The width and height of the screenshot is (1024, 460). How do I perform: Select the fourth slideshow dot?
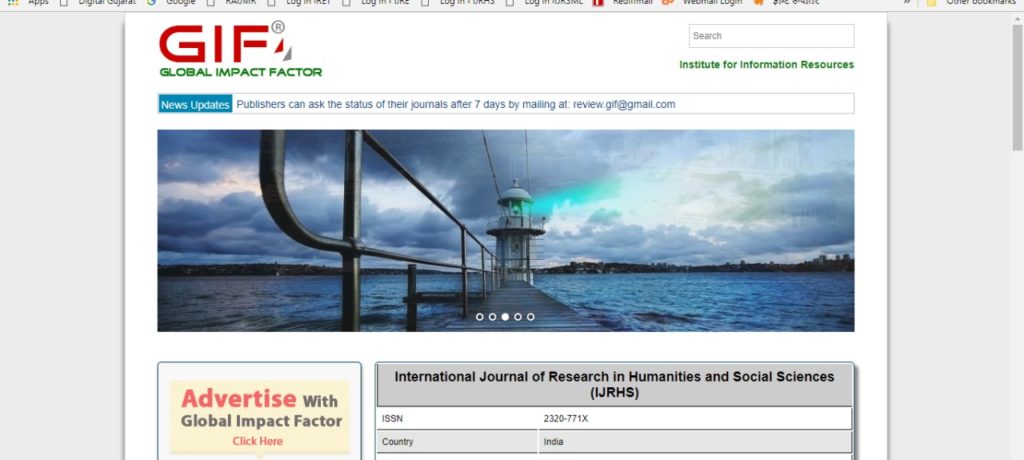click(x=518, y=317)
